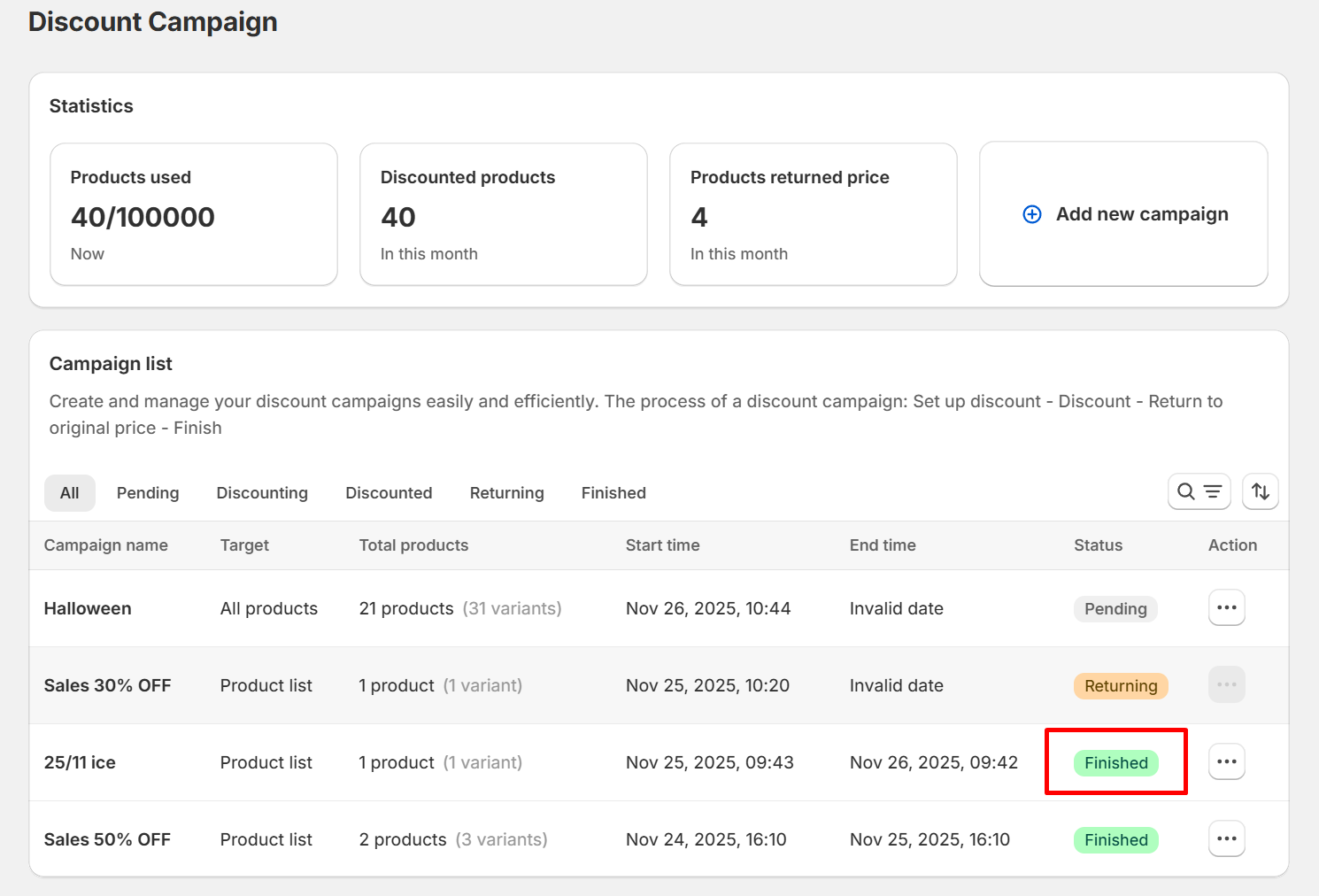Viewport: 1319px width, 896px height.
Task: Show the Discounted campaigns tab
Action: point(389,493)
